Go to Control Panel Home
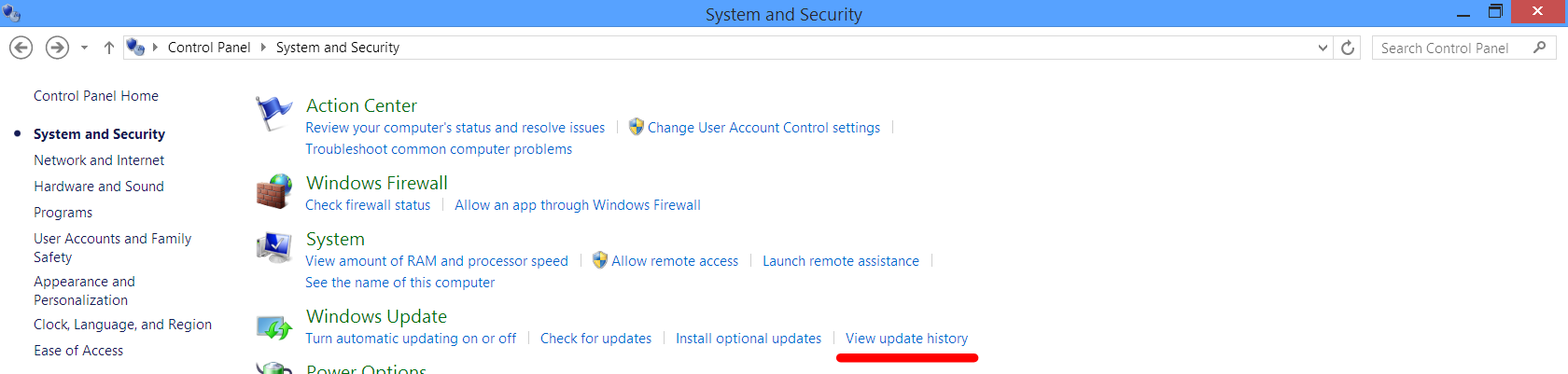 coord(96,96)
